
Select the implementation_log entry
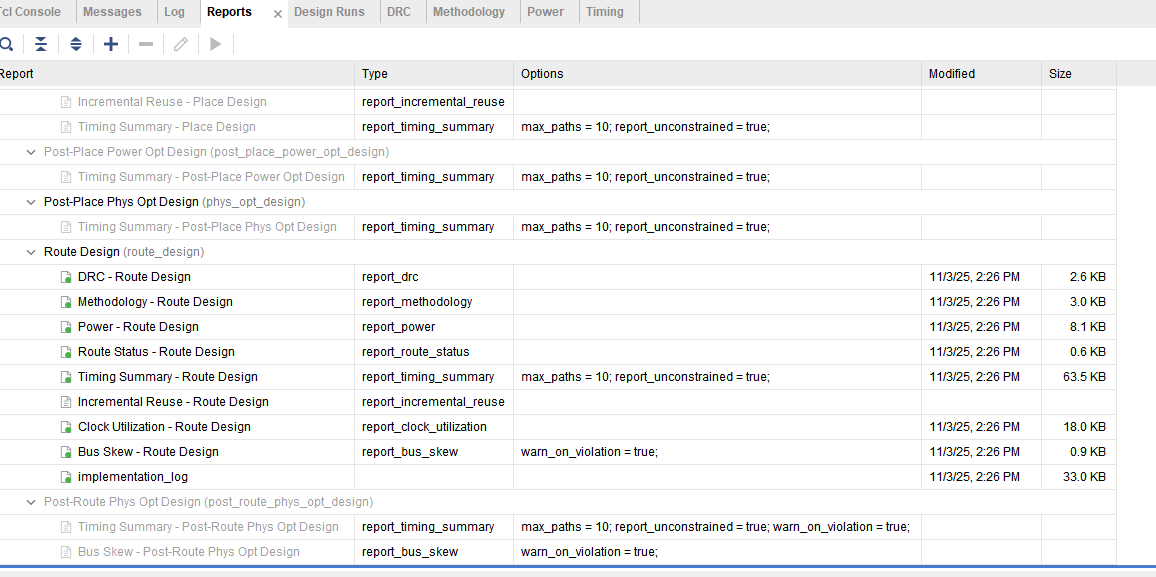(133, 478)
